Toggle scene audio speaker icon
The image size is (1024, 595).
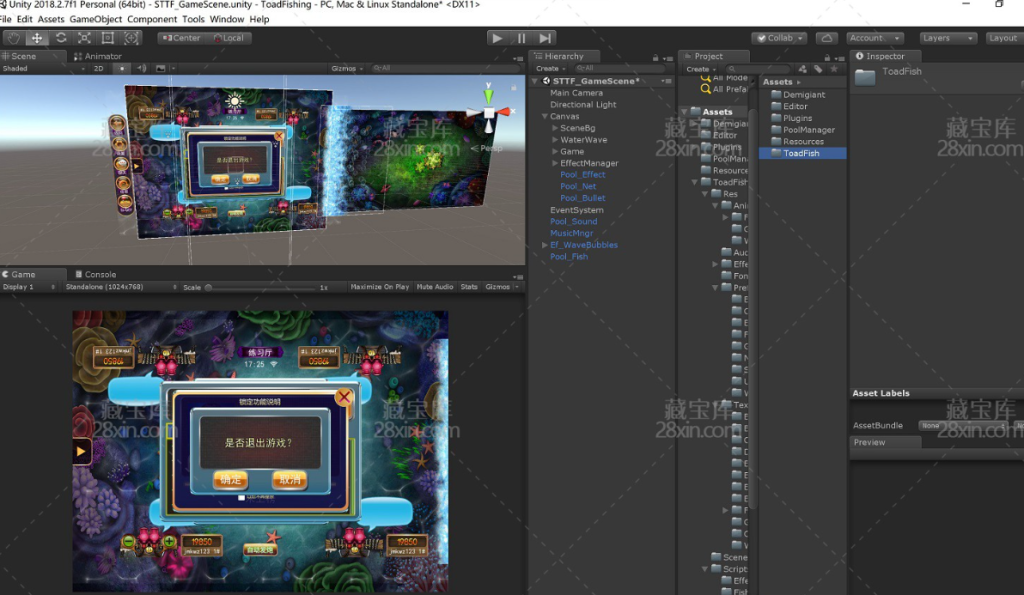[x=142, y=69]
